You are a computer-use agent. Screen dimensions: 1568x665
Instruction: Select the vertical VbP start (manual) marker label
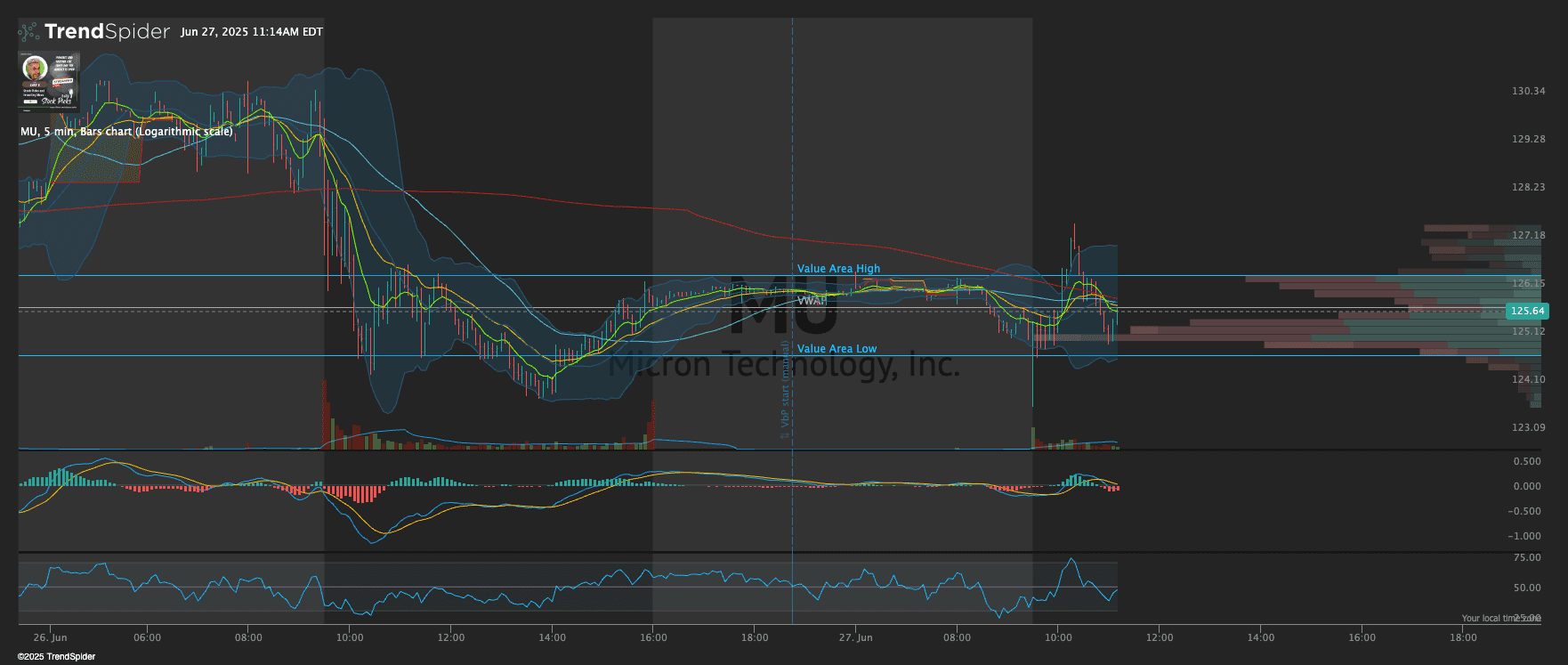(785, 390)
